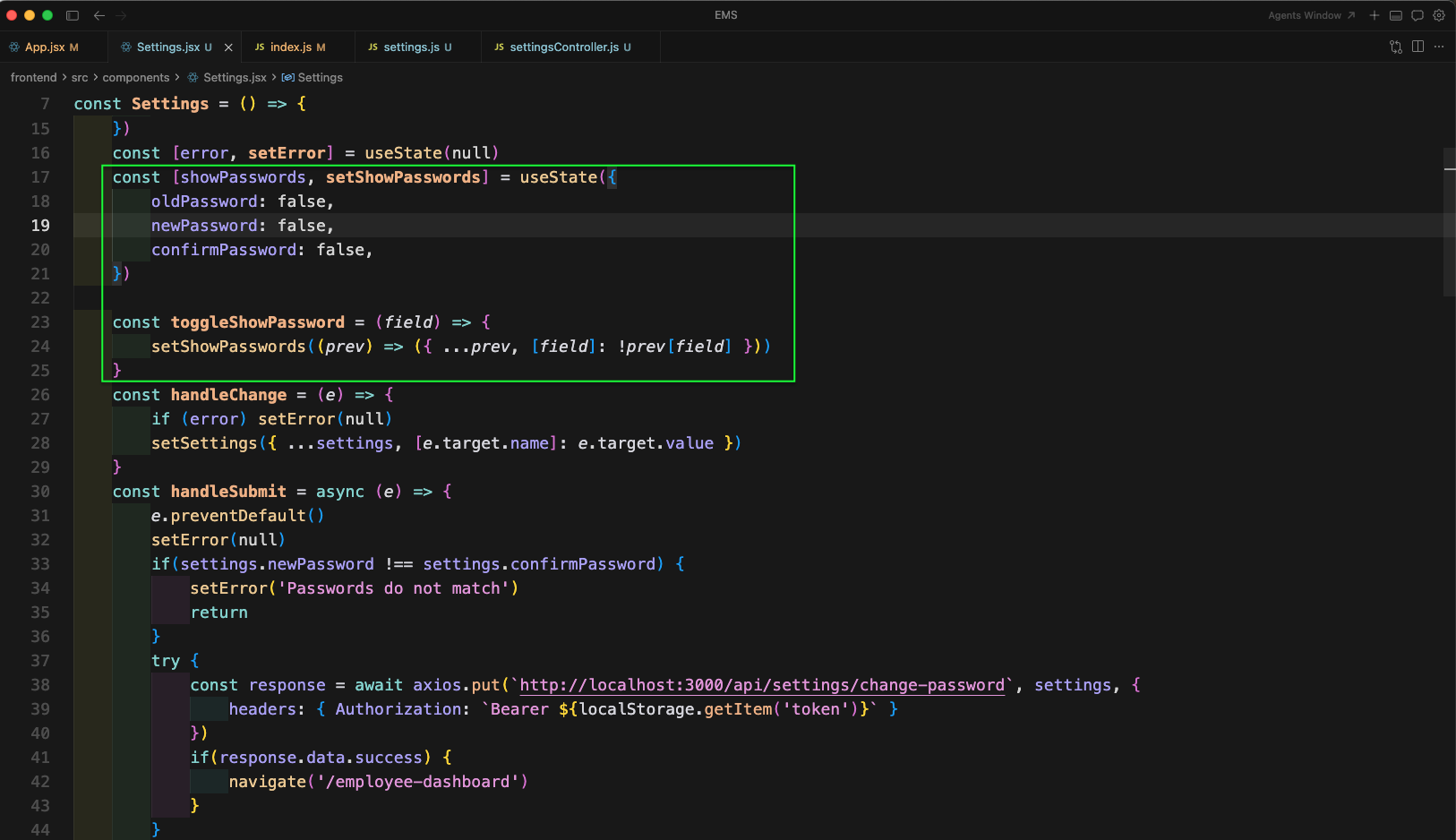Click the handleSubmit function name
Screen dimensions: 1456x840
pos(229,492)
